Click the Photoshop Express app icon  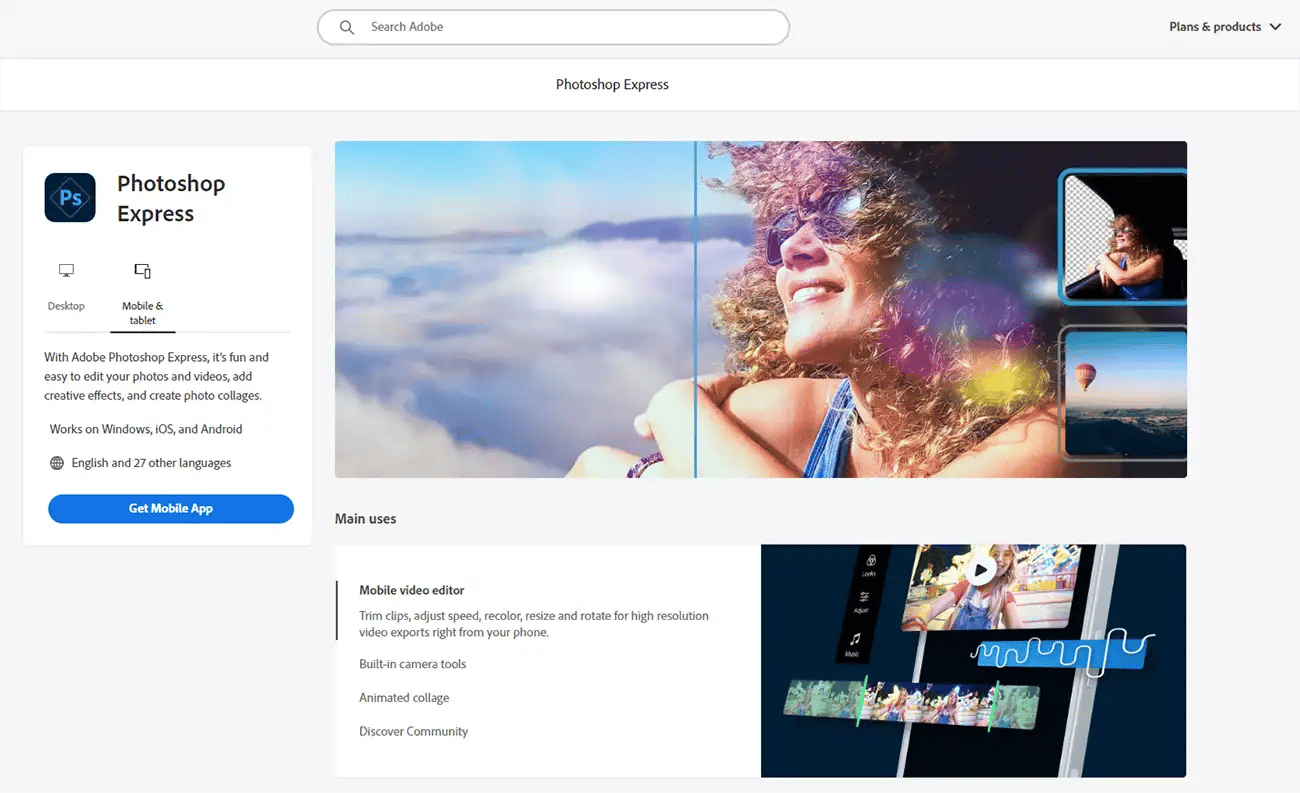tap(70, 197)
